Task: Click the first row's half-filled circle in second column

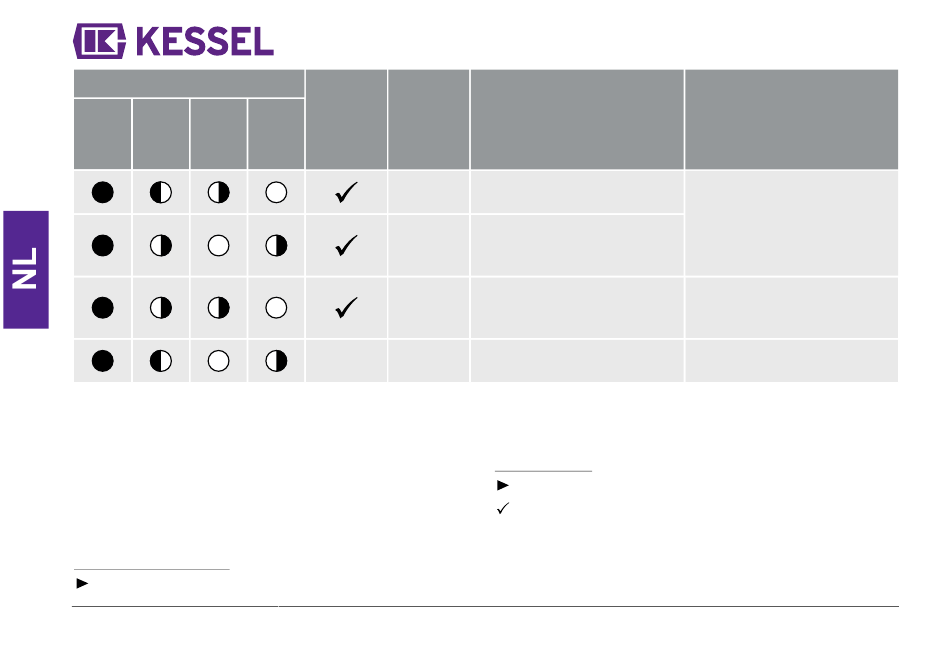Action: [161, 193]
